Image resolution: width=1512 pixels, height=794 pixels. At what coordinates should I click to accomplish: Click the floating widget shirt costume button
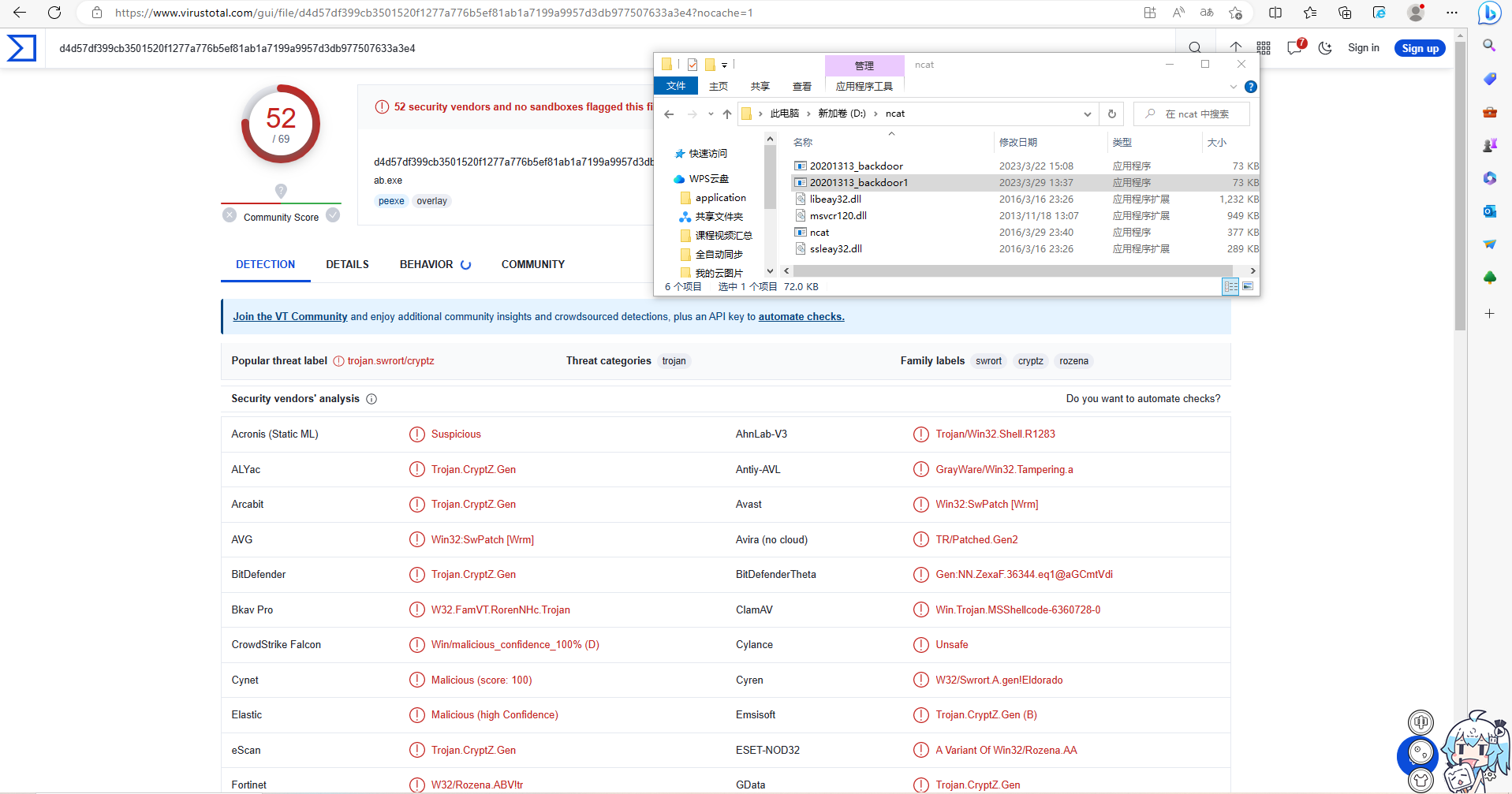click(x=1421, y=781)
